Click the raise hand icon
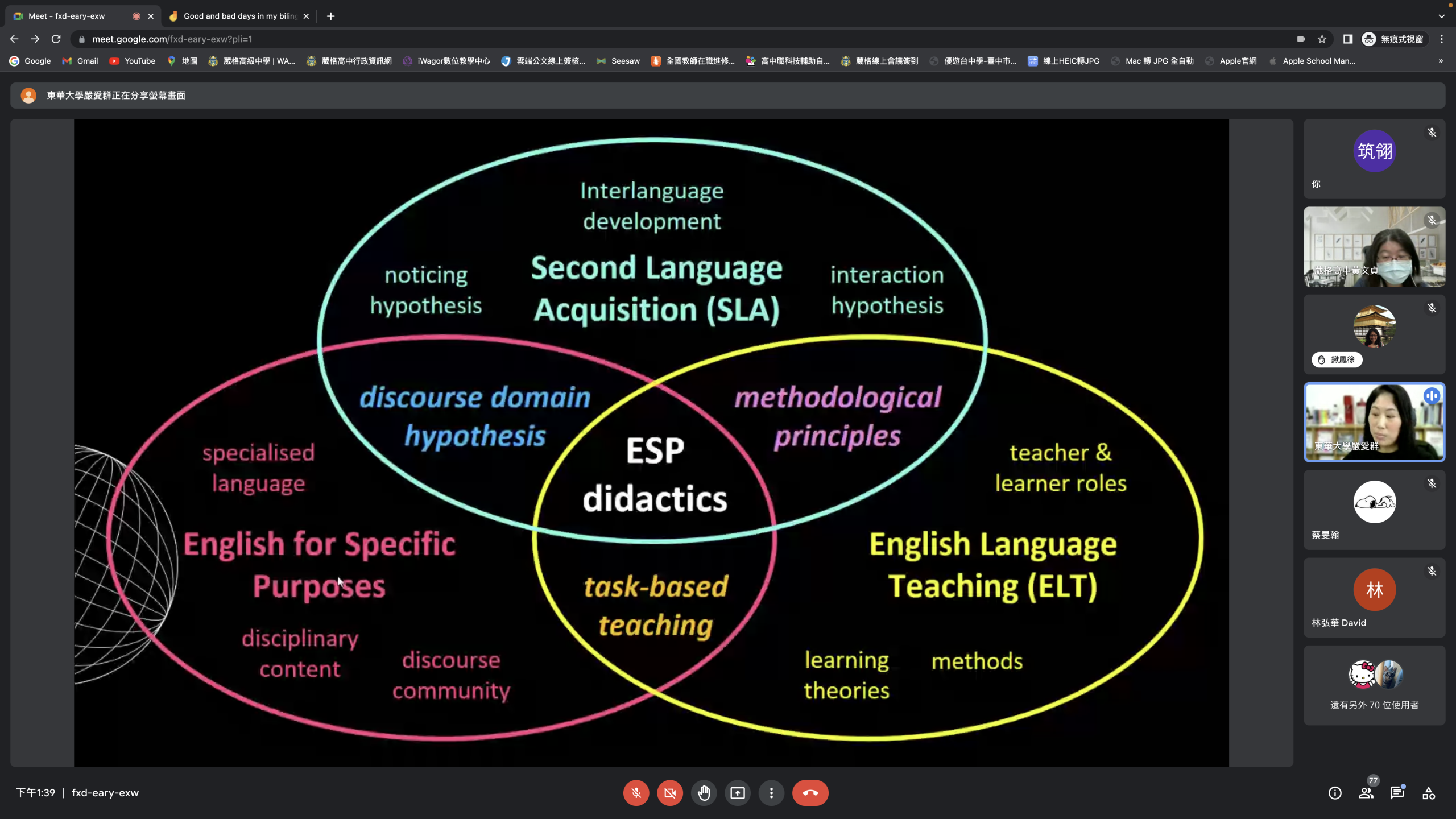 pyautogui.click(x=704, y=793)
